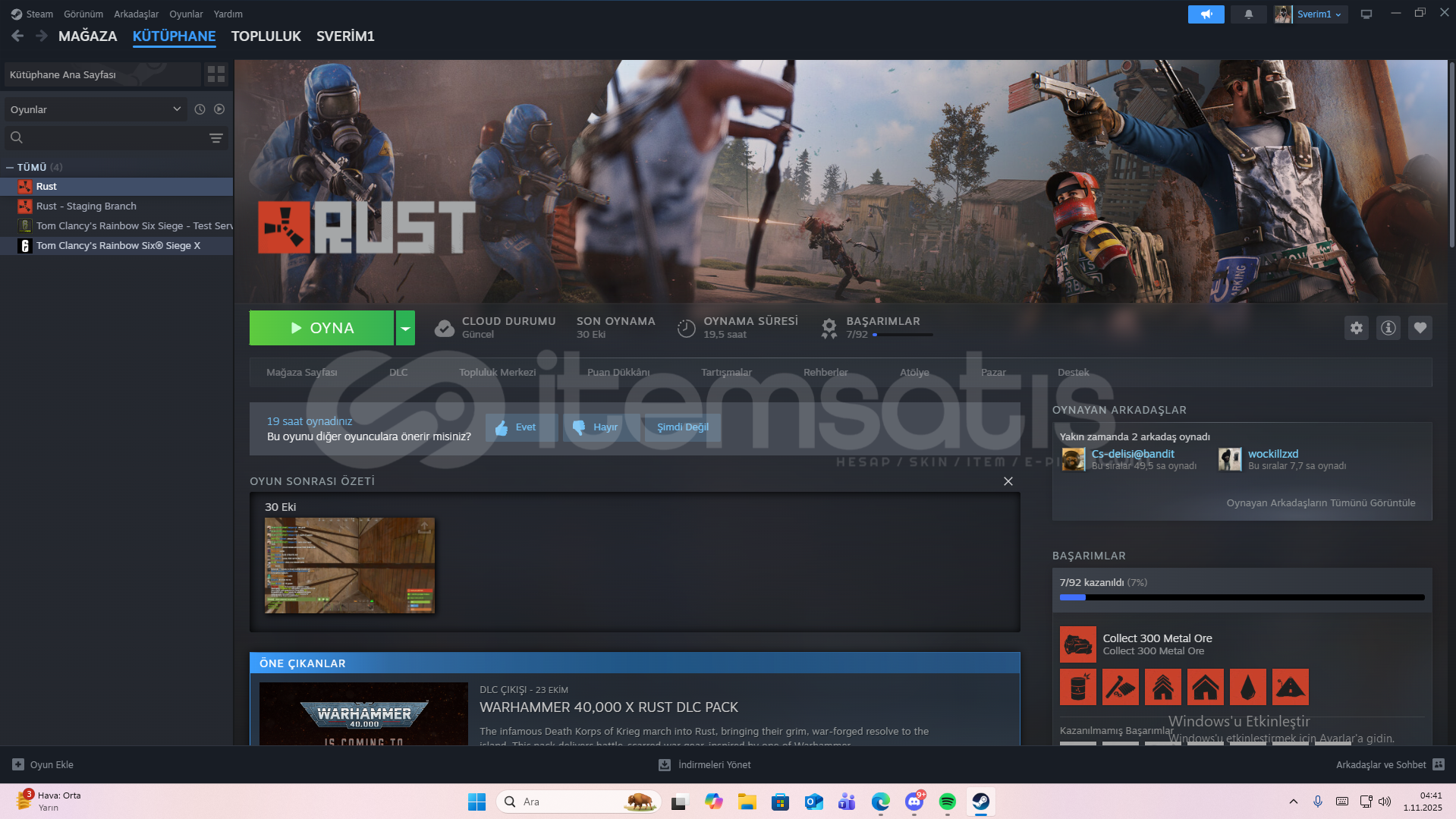Open Kütüphane Ana Sayfası
Viewport: 1456px width, 819px height.
pyautogui.click(x=102, y=74)
